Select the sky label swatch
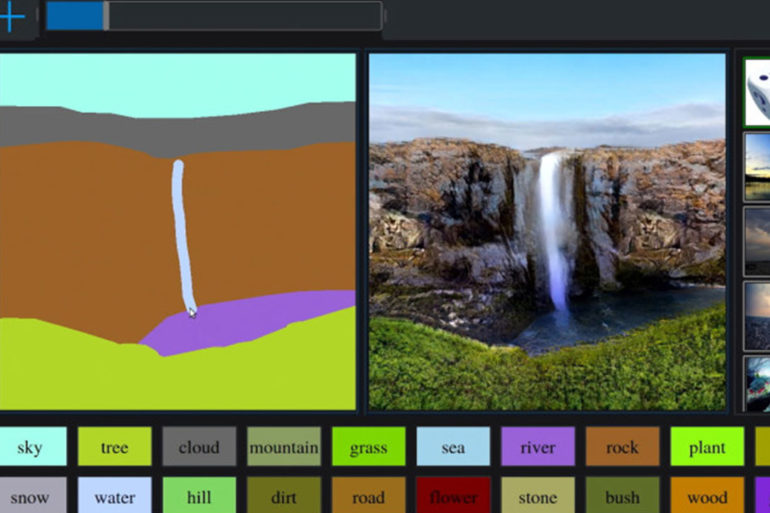Screen dimensions: 770x513 point(32,446)
